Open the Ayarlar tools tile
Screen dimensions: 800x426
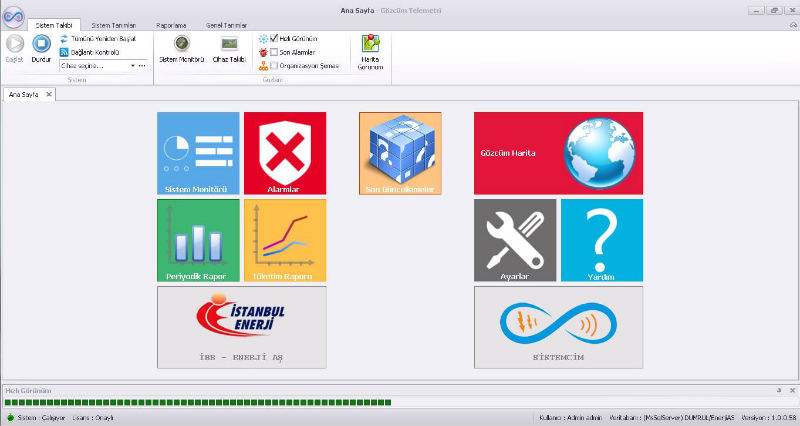point(515,240)
